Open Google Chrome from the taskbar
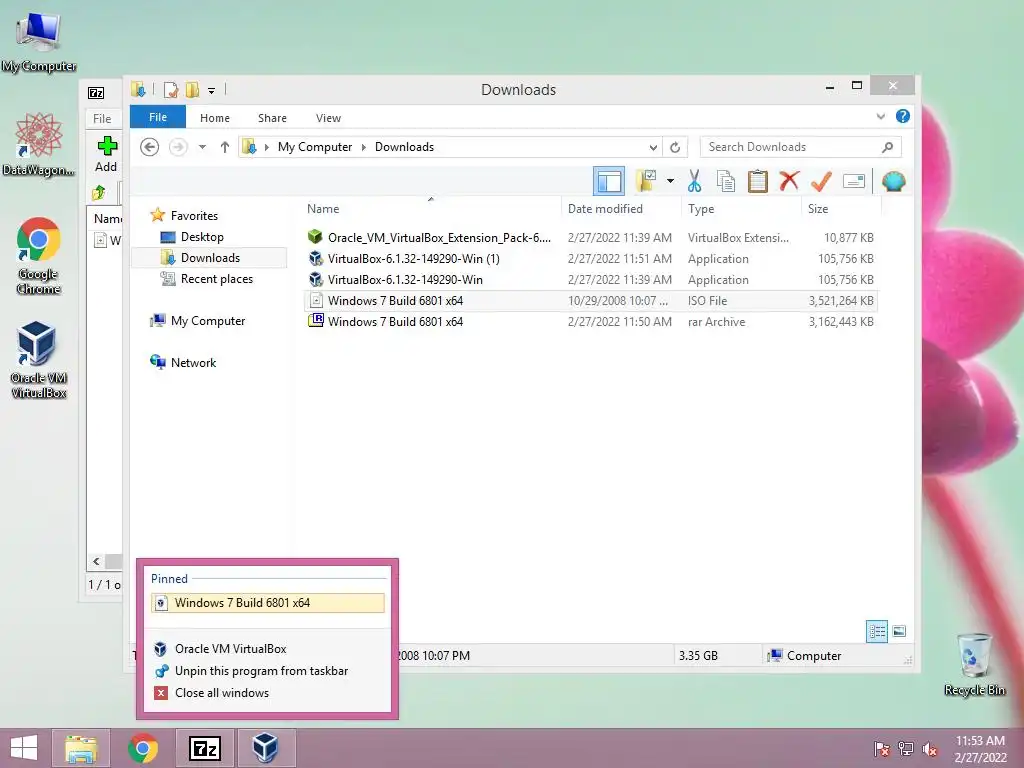Viewport: 1024px width, 768px height. 143,748
